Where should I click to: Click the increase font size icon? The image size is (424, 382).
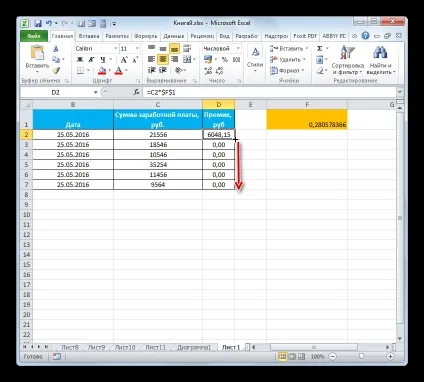click(x=124, y=60)
